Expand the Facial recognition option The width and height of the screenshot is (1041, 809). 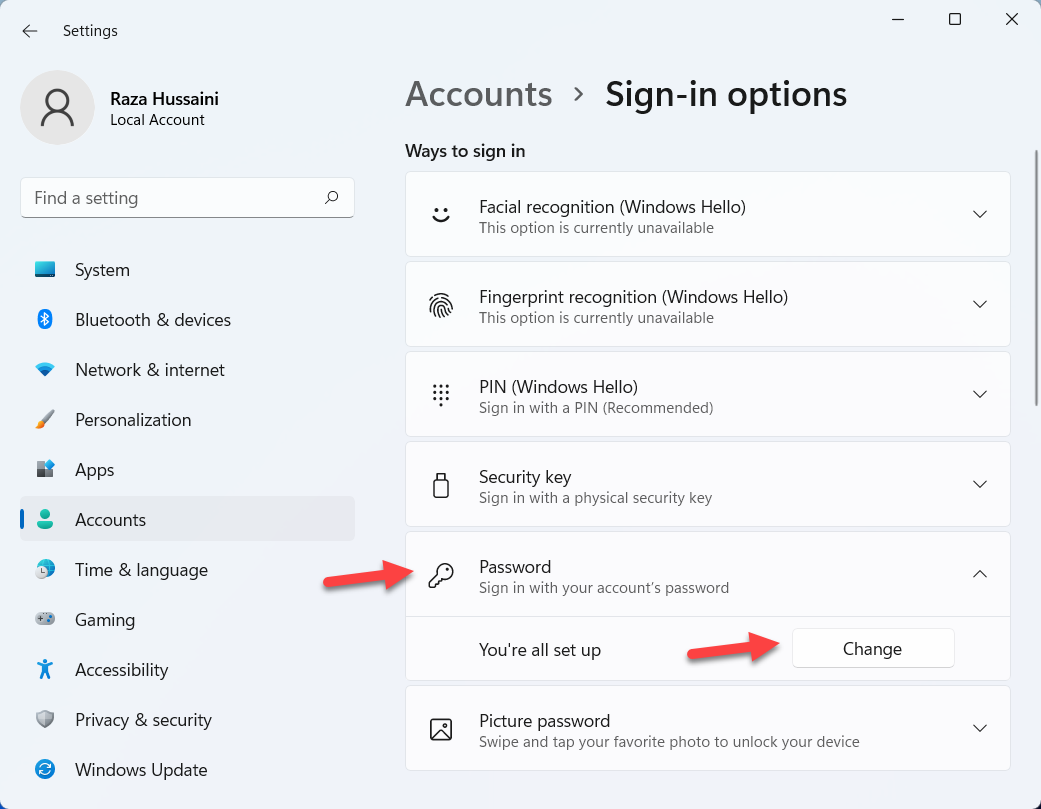point(980,214)
